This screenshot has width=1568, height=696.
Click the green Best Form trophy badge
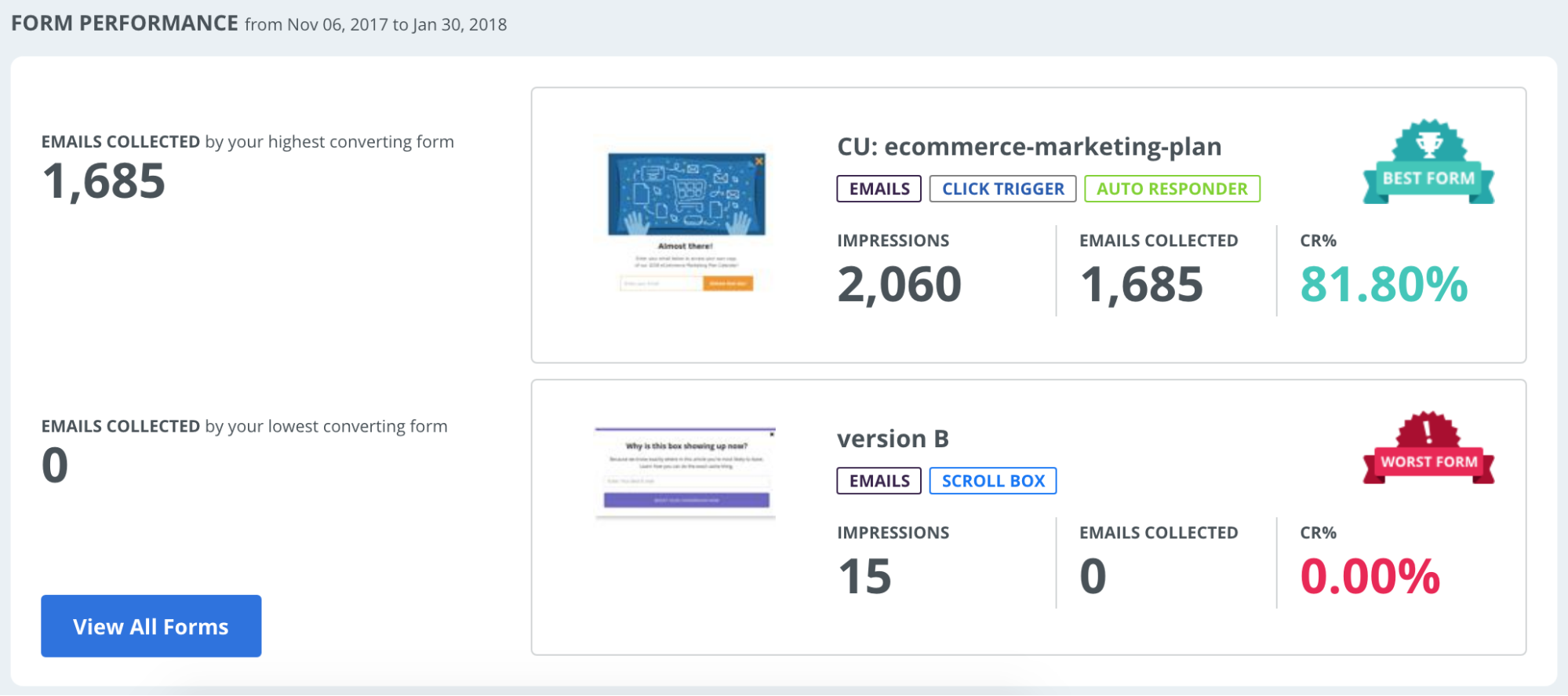point(1428,163)
